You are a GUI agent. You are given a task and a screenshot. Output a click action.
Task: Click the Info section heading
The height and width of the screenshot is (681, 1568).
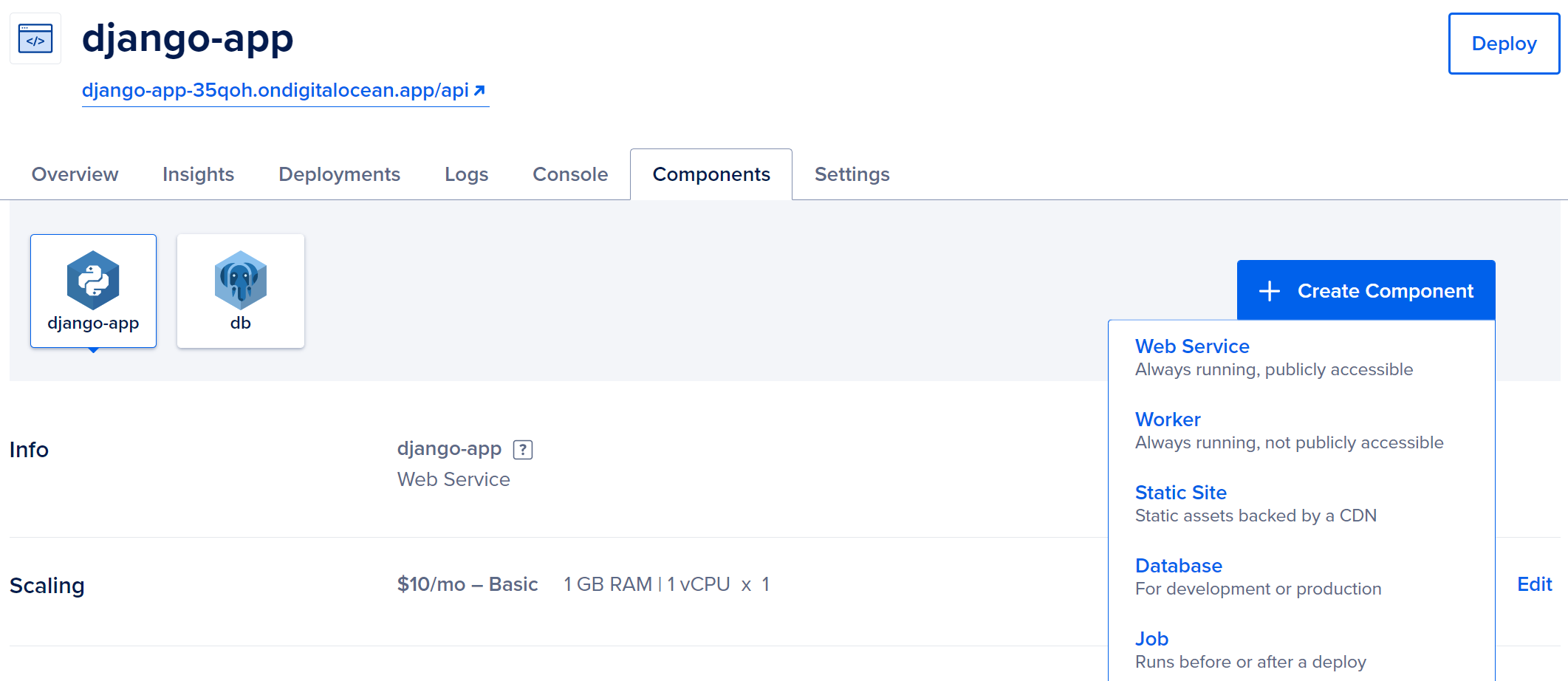[x=29, y=450]
